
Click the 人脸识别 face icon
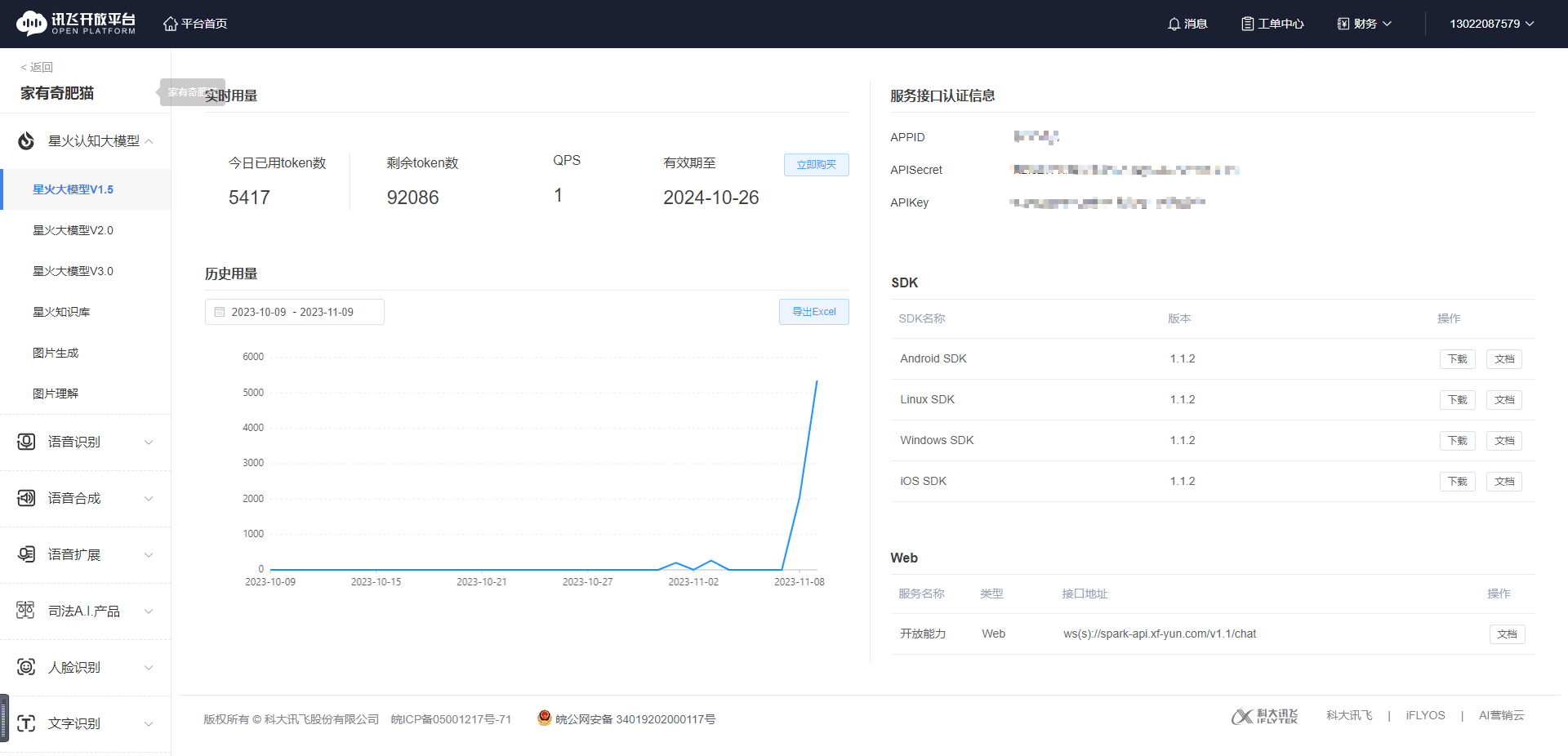(26, 667)
